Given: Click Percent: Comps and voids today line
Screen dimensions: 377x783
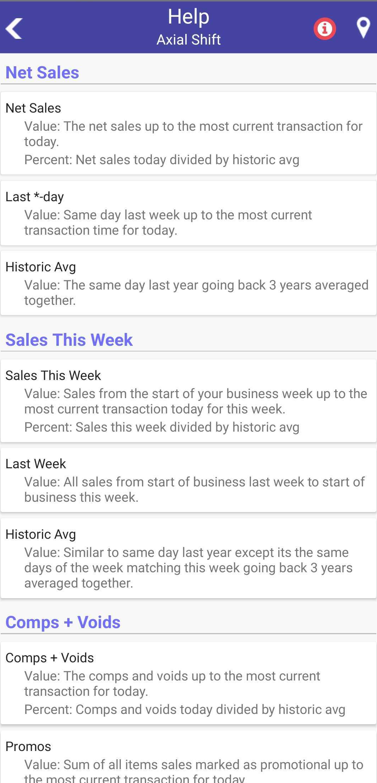Looking at the screenshot, I should coord(185,710).
